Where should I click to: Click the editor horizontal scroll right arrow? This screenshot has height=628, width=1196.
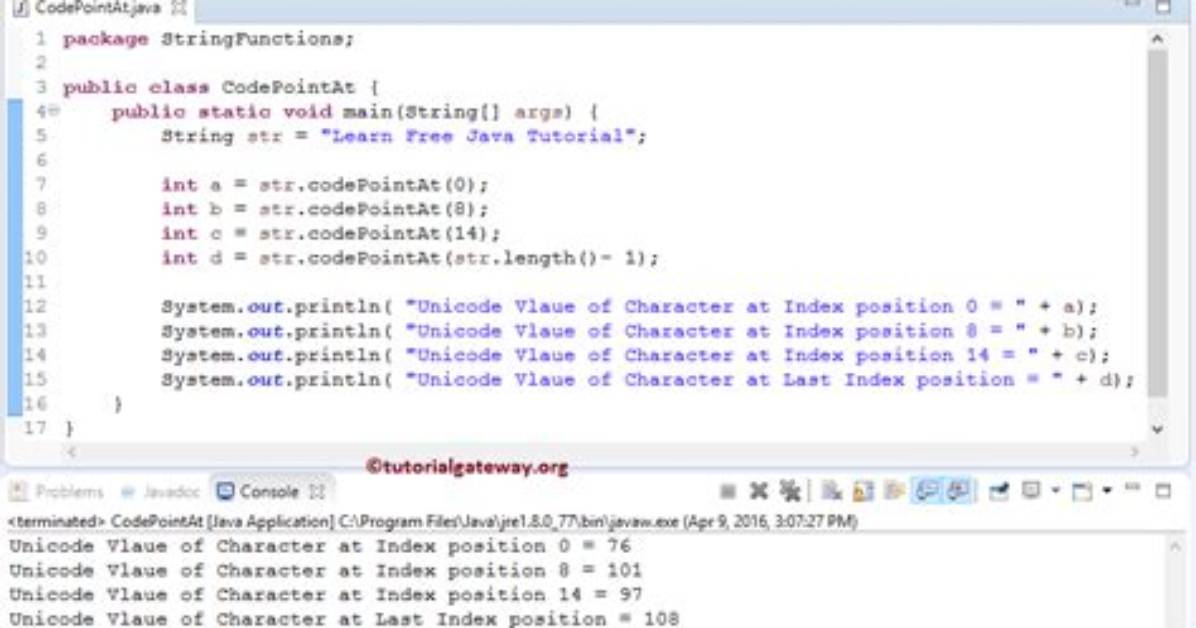click(1134, 452)
